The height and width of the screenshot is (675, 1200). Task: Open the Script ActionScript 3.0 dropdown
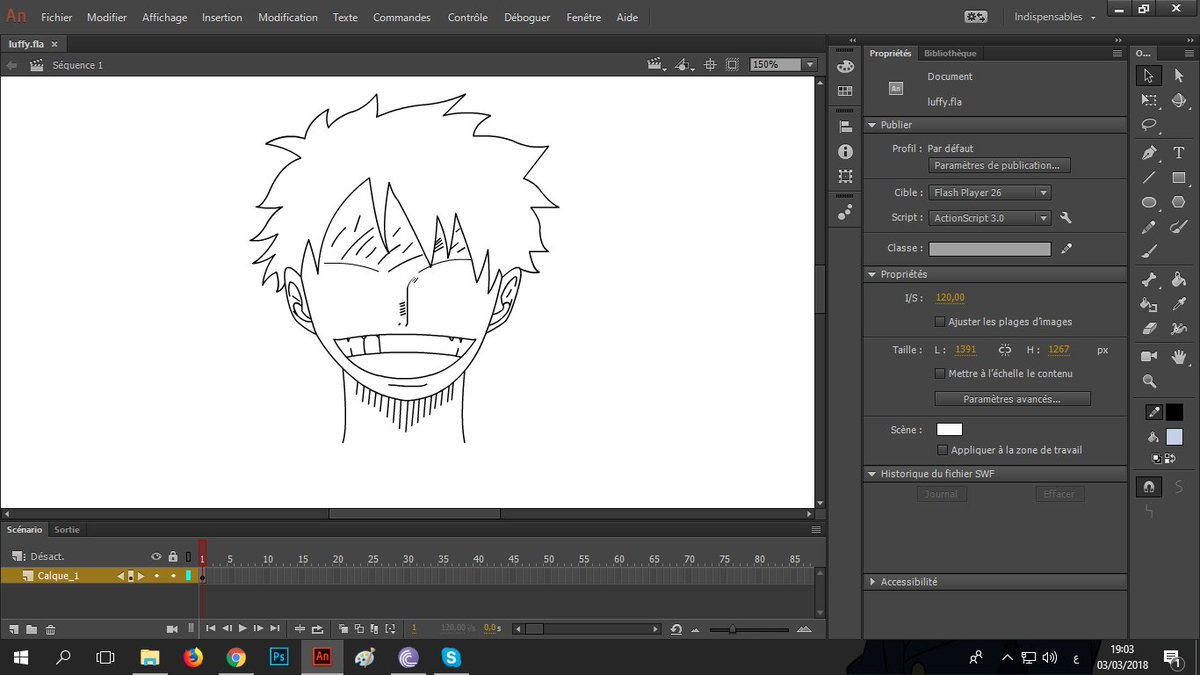pyautogui.click(x=989, y=217)
